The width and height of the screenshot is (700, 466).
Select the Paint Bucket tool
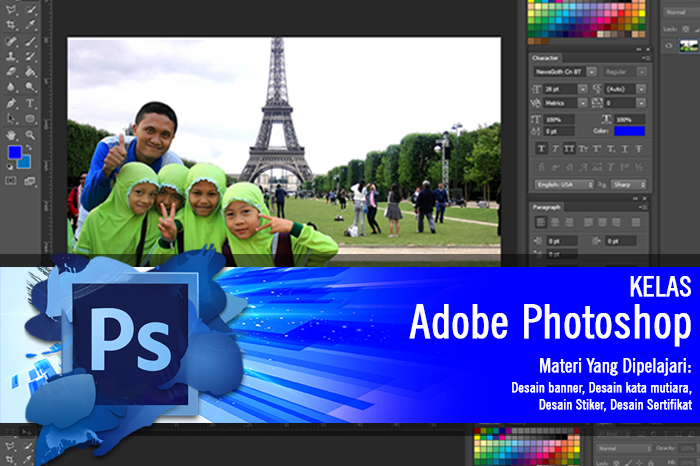tap(30, 71)
